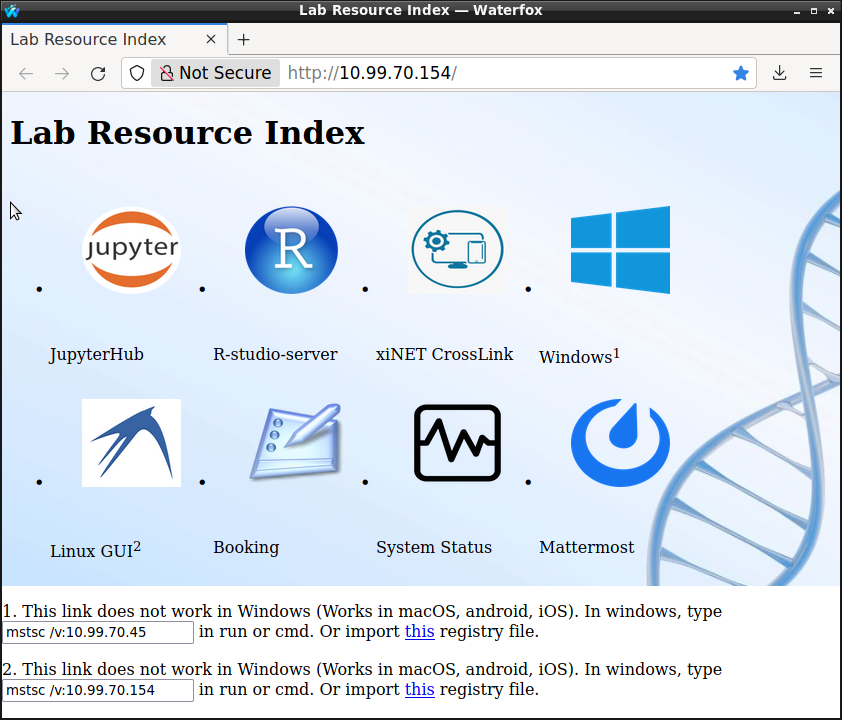This screenshot has height=720, width=842.
Task: Select the Lab Resource Index tab
Action: pyautogui.click(x=114, y=39)
